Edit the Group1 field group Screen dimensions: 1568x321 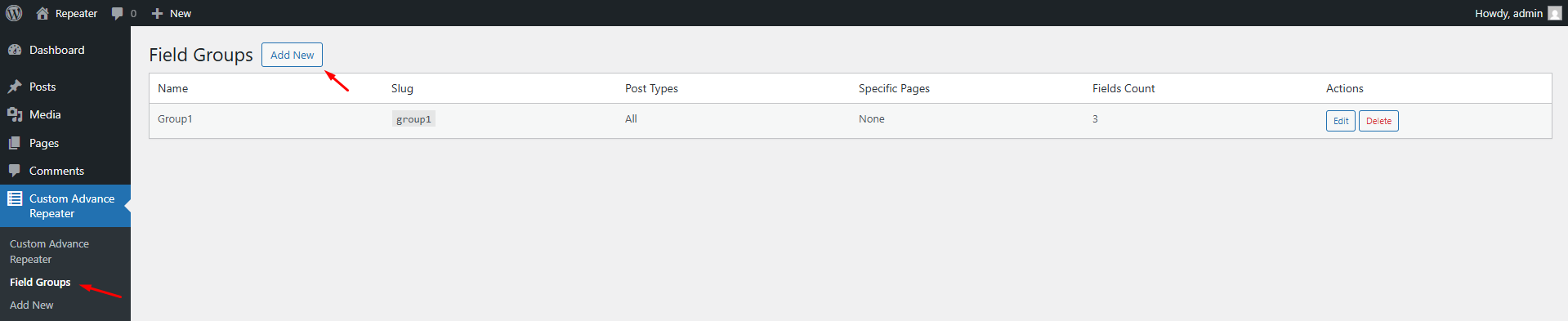(1340, 121)
